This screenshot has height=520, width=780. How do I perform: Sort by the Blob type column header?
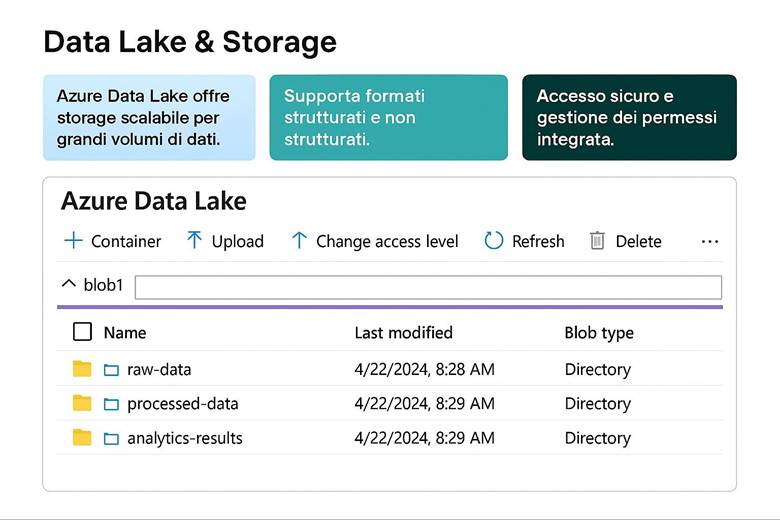coord(598,332)
